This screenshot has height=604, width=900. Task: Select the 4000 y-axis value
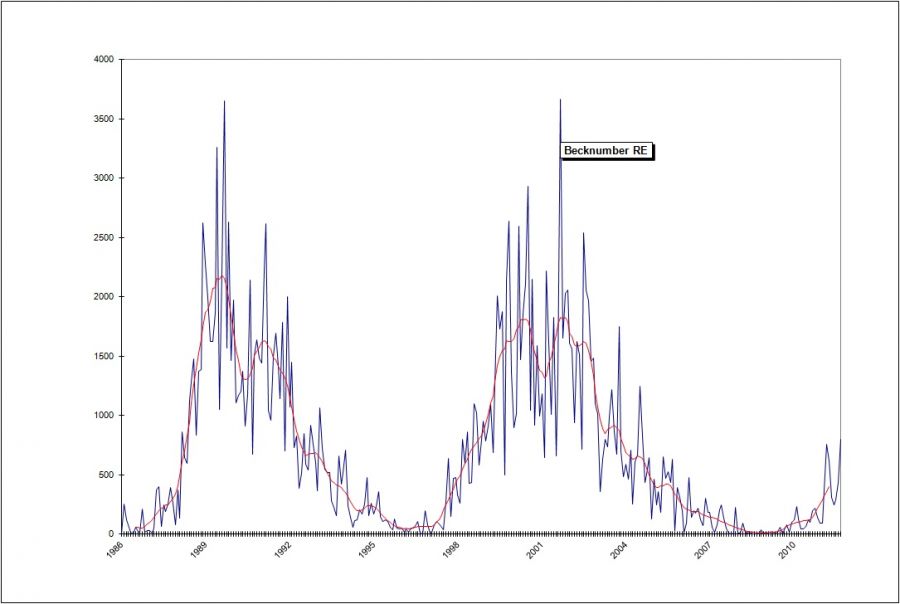click(104, 59)
